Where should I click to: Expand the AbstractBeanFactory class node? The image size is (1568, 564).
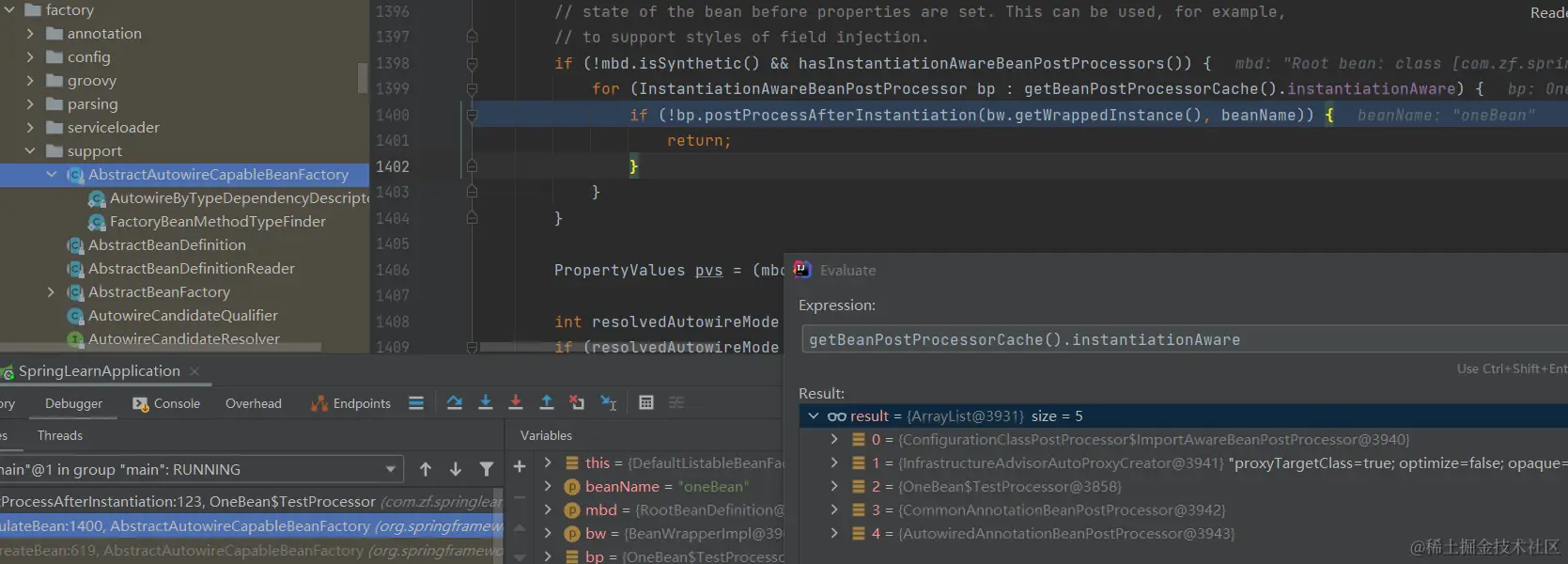(x=52, y=292)
